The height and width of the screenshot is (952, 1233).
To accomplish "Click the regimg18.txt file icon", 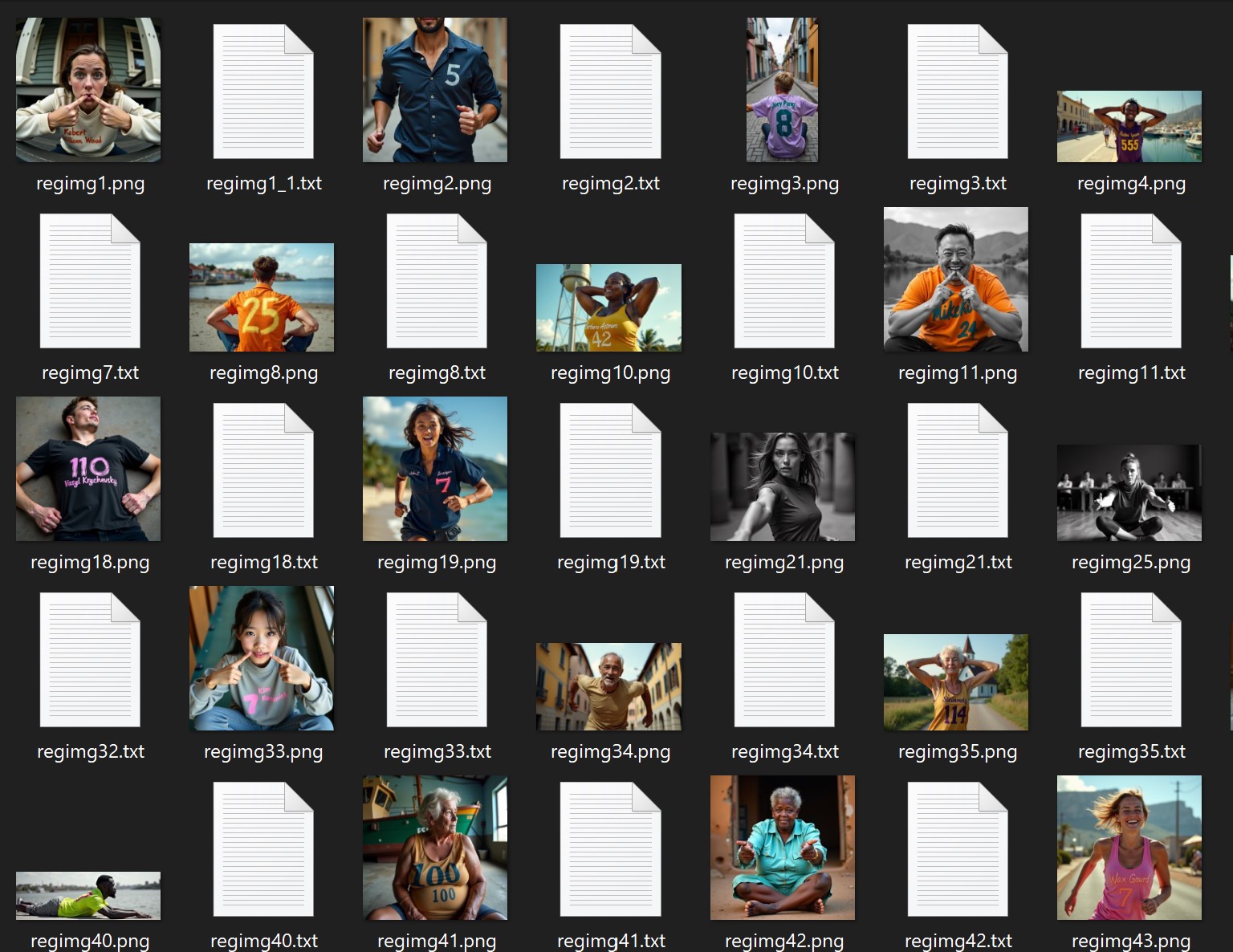I will [x=263, y=470].
